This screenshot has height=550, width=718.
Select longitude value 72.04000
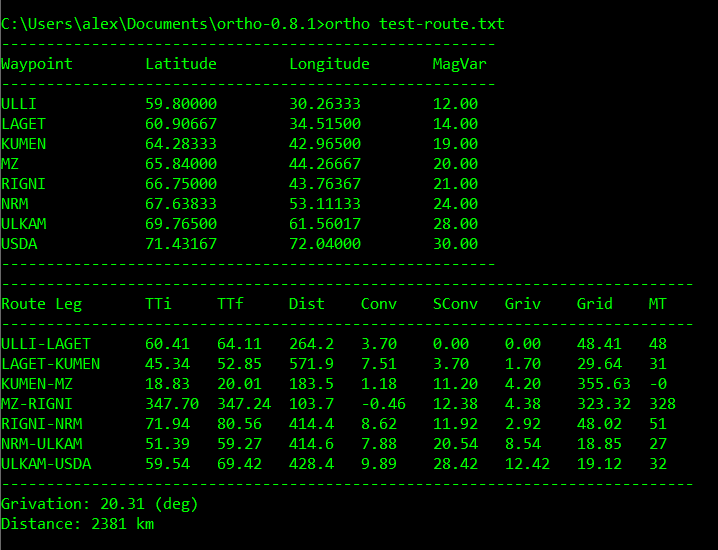click(x=325, y=244)
